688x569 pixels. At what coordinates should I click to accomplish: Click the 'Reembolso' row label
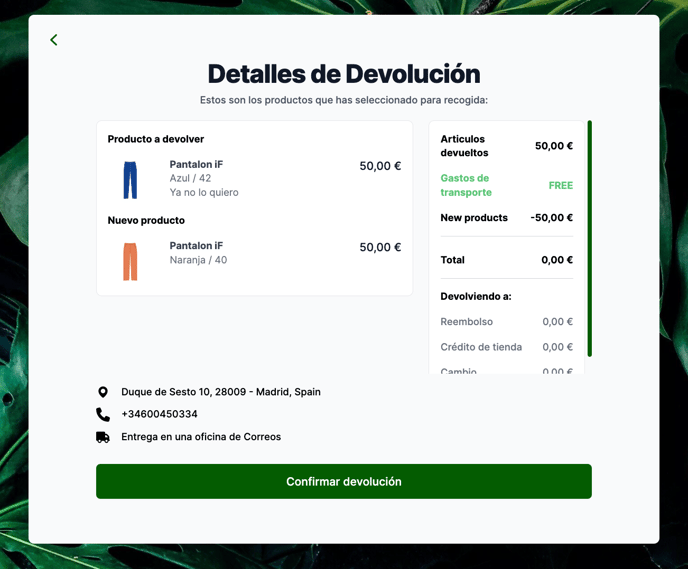(466, 322)
